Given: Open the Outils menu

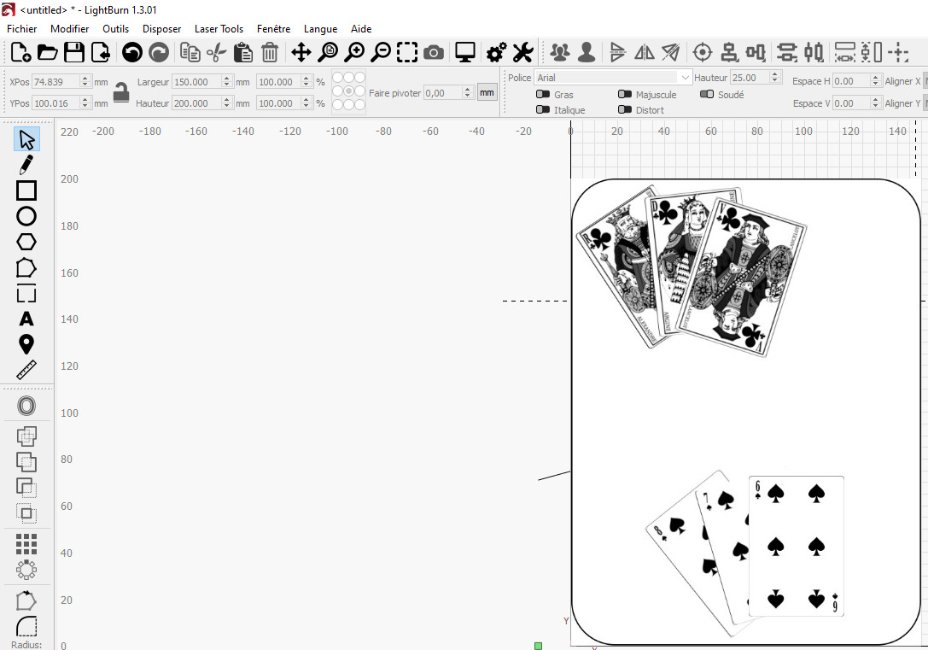Looking at the screenshot, I should tap(115, 29).
